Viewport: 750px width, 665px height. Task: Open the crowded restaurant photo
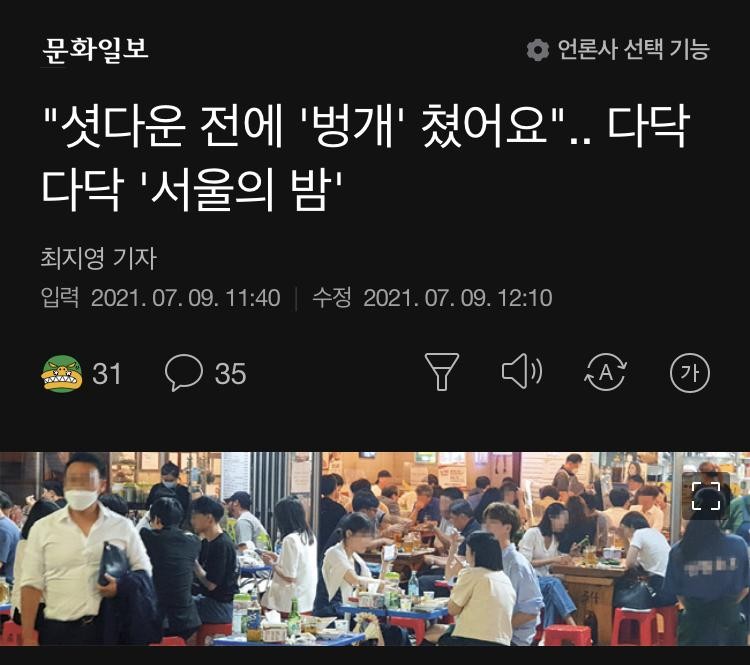(x=375, y=549)
